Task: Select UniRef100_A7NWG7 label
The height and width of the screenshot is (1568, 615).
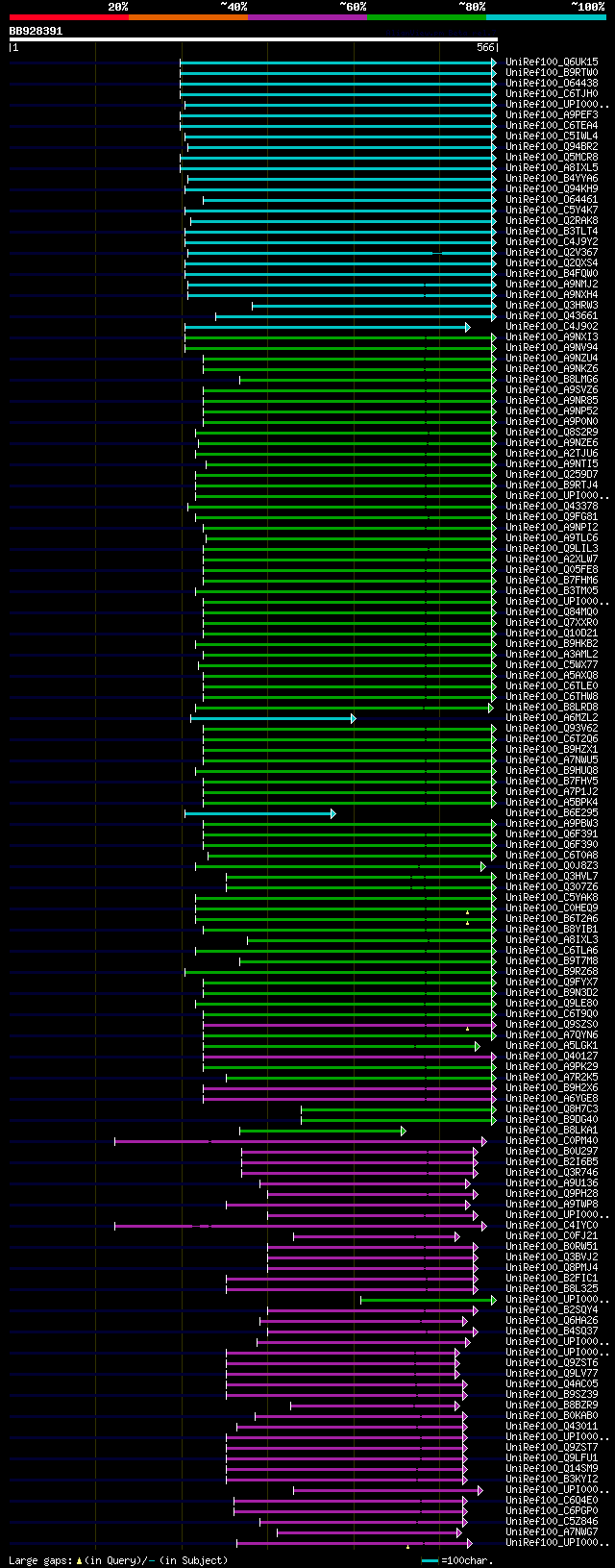Action: [552, 1532]
